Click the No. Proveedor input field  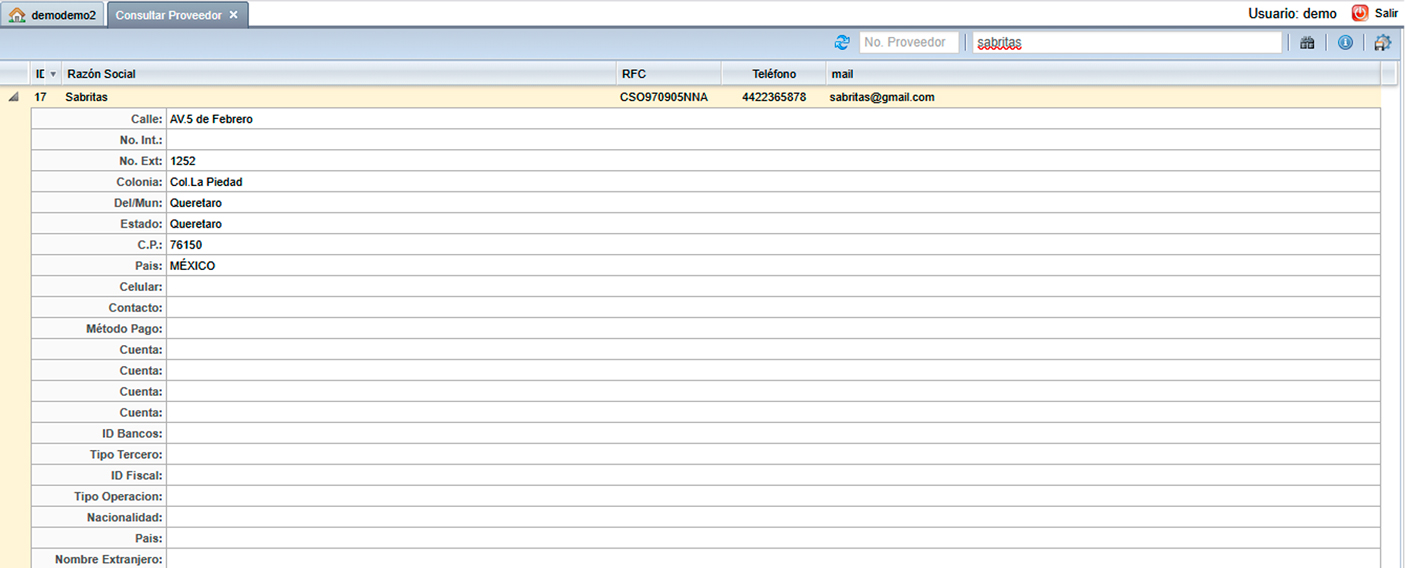[908, 43]
